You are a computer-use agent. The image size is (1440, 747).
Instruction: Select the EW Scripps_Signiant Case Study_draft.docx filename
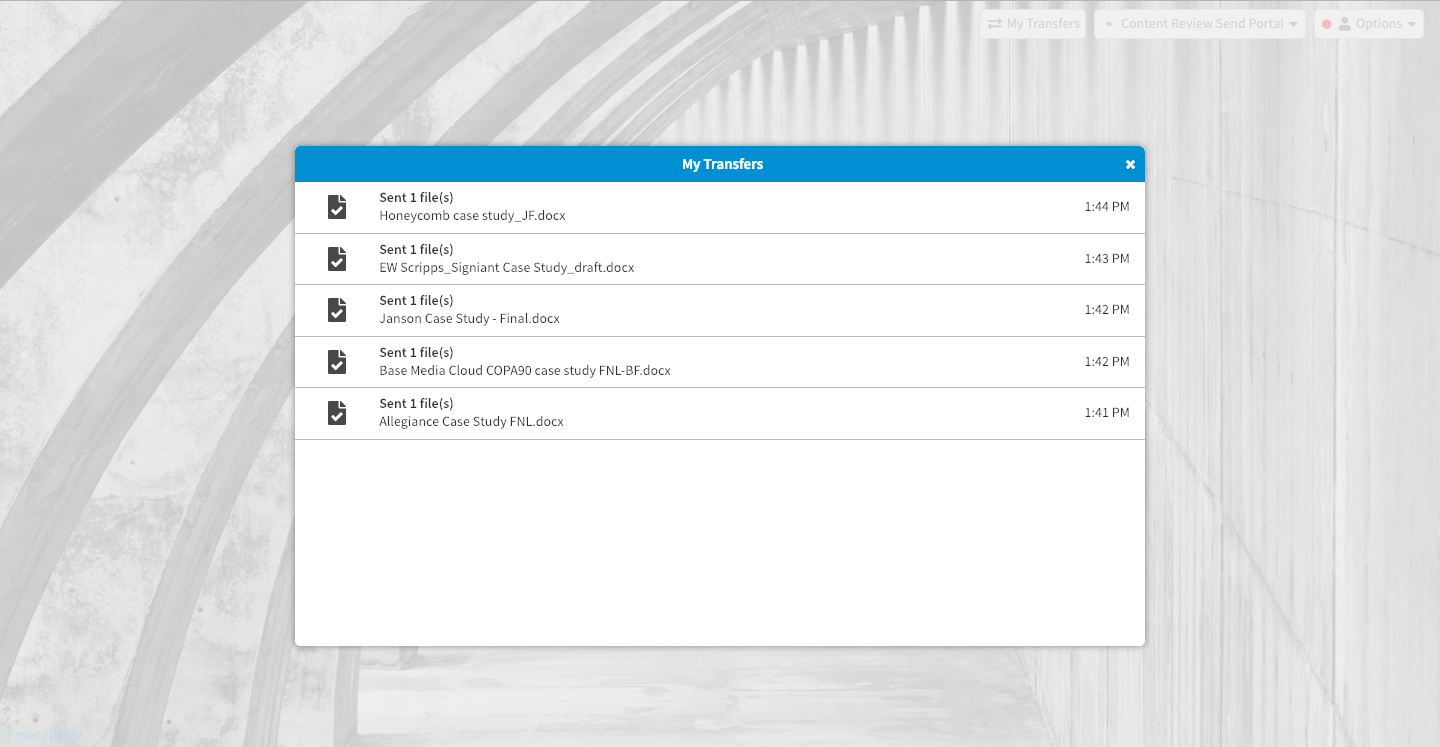pyautogui.click(x=507, y=267)
